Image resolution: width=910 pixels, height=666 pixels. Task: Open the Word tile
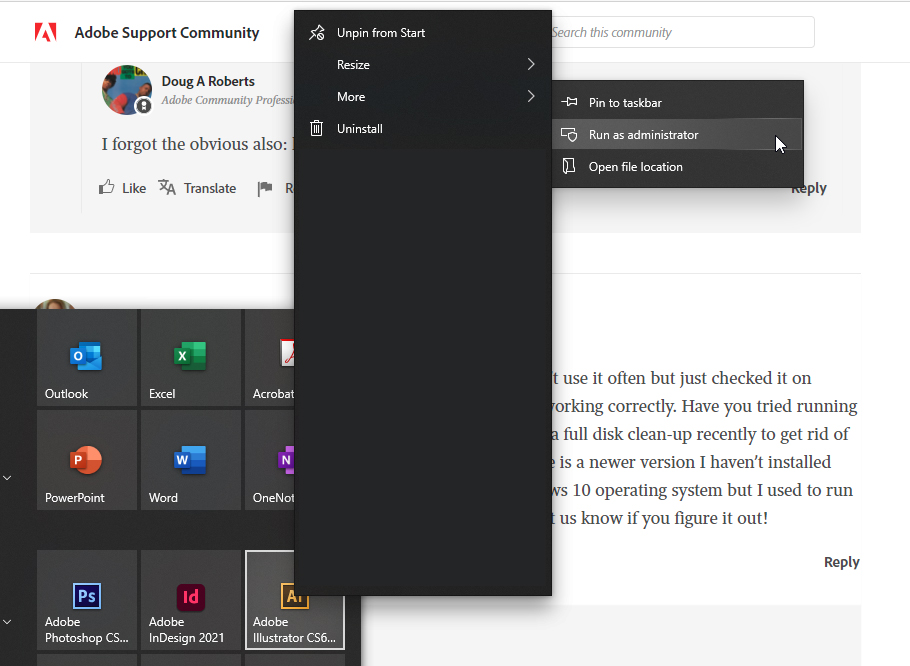tap(190, 459)
